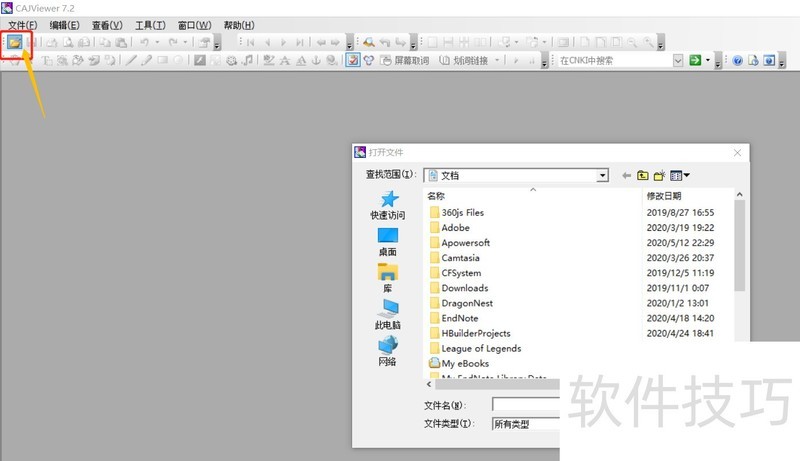Click the create new folder icon
Image resolution: width=800 pixels, height=461 pixels.
[659, 175]
